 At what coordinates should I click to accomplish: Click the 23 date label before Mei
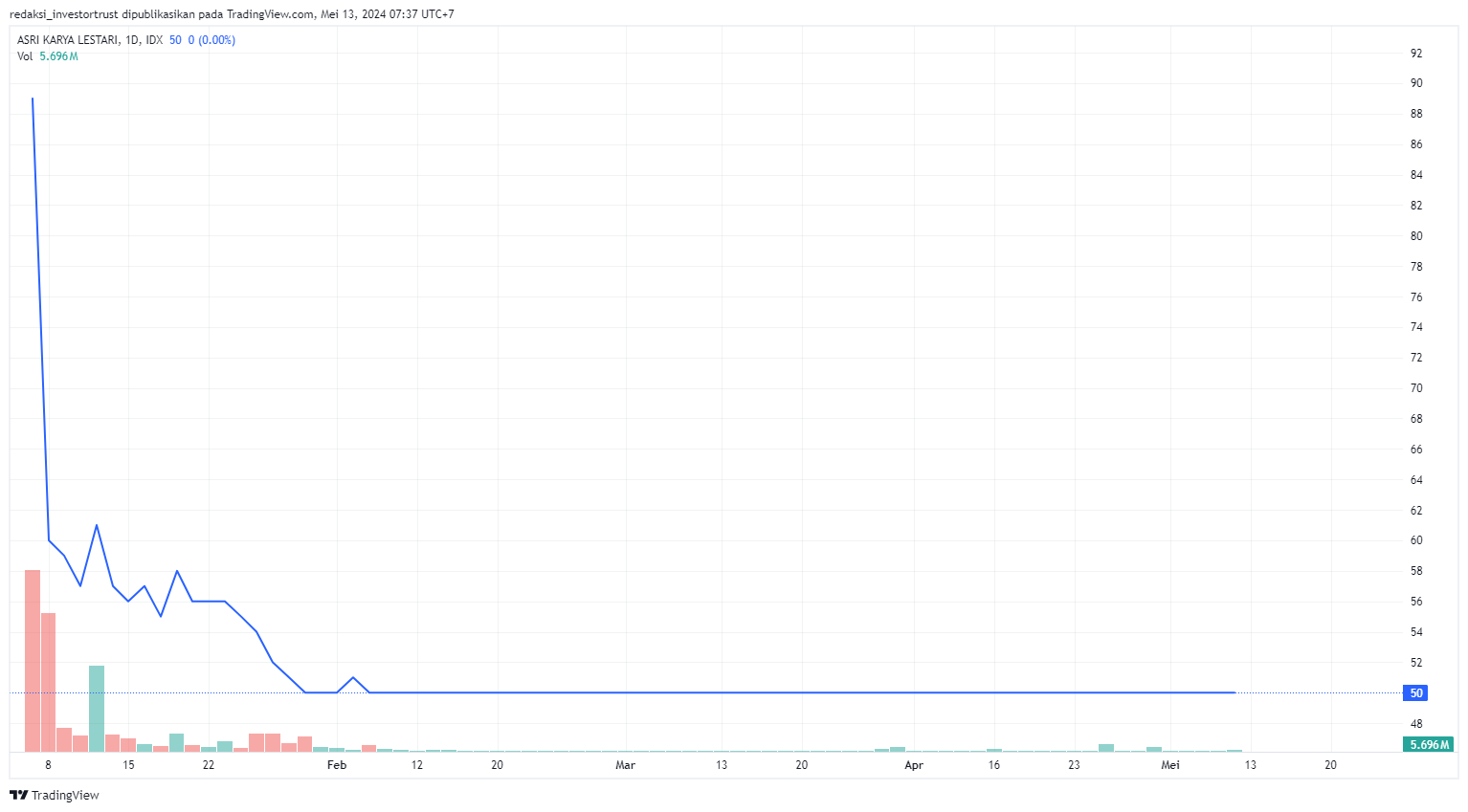[1075, 765]
